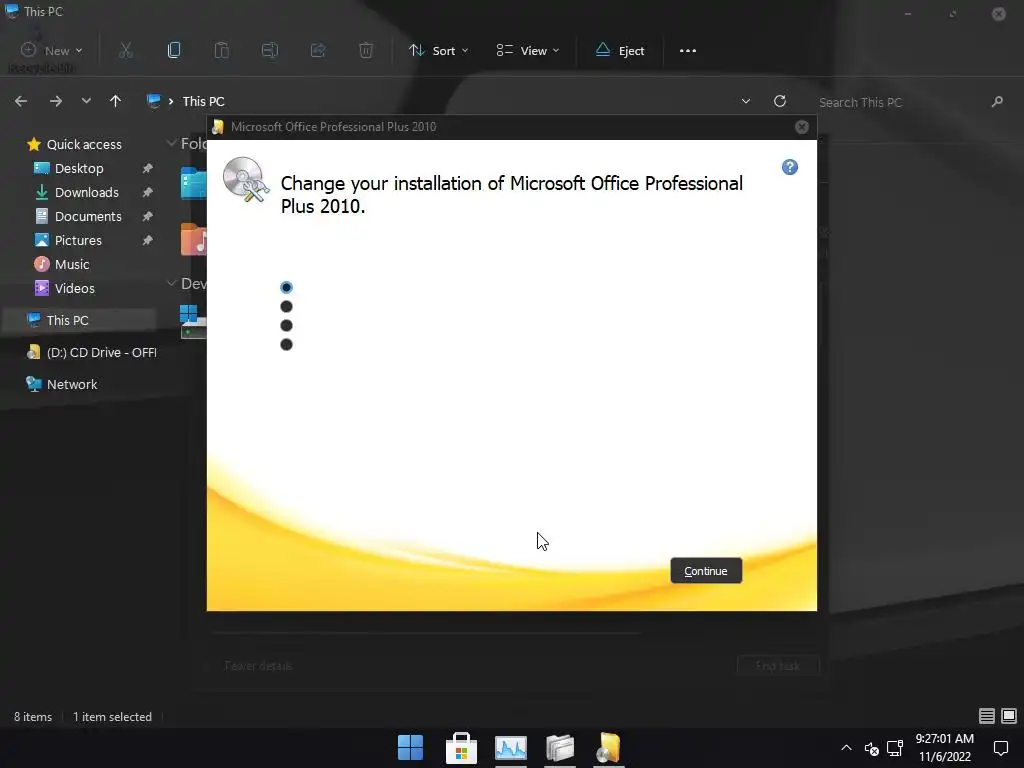1024x768 pixels.
Task: Show hidden system tray icons
Action: click(x=846, y=748)
